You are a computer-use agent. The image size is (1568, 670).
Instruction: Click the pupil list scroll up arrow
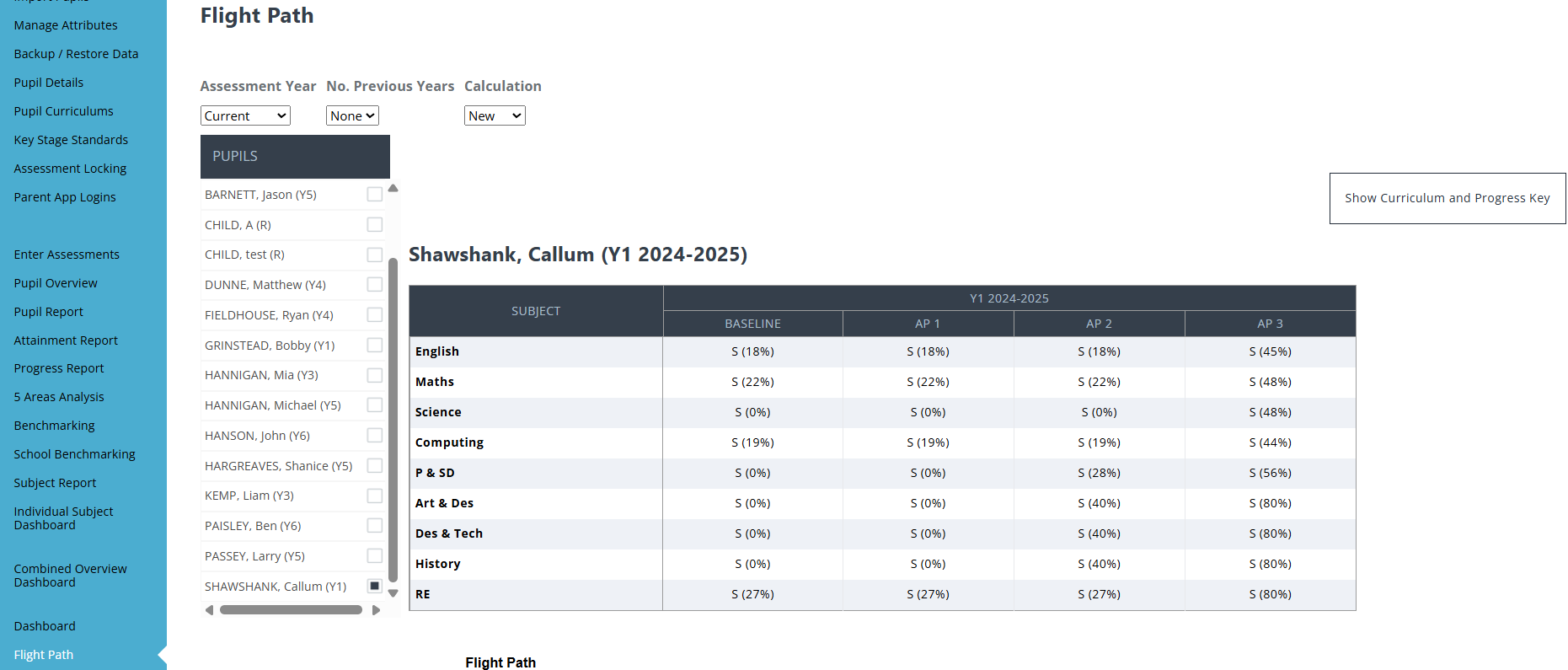point(393,189)
